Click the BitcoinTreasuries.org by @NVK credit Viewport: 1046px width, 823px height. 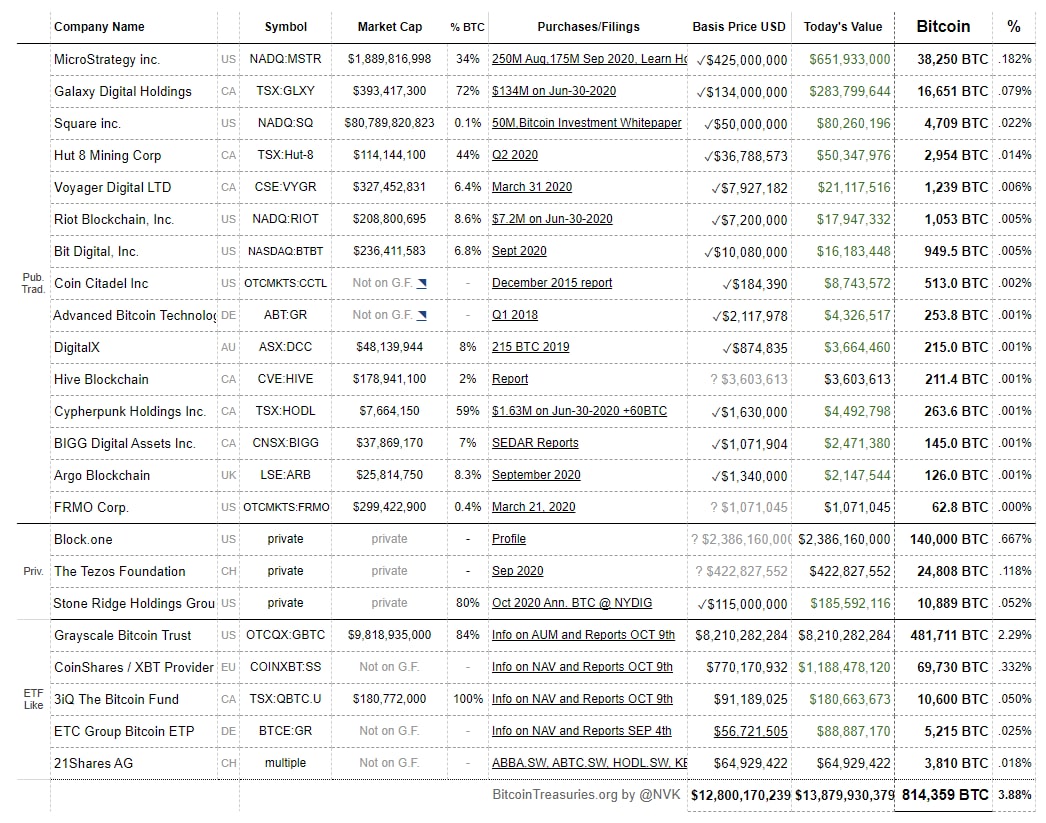click(586, 794)
